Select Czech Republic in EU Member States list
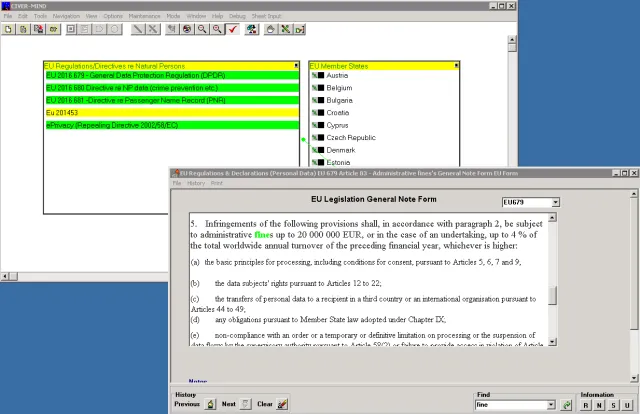 pyautogui.click(x=351, y=138)
